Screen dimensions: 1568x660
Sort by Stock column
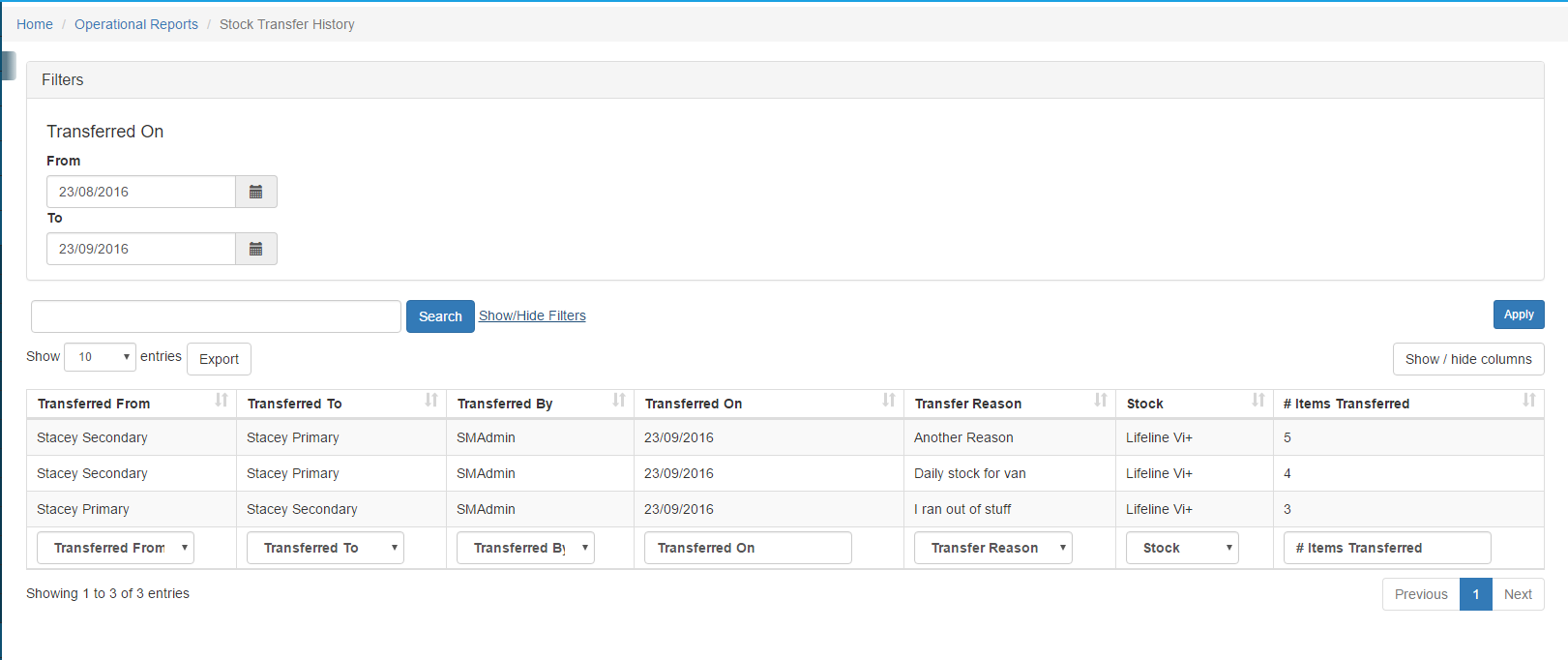1194,404
